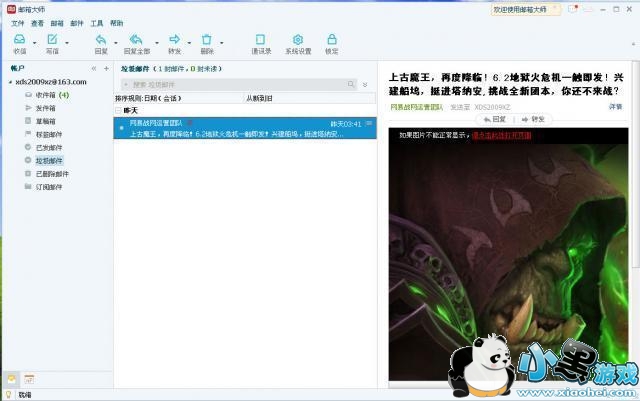Image resolution: width=640 pixels, height=401 pixels.
Task: Collapse the xds2009xz@163.com account tree
Action: 10,82
